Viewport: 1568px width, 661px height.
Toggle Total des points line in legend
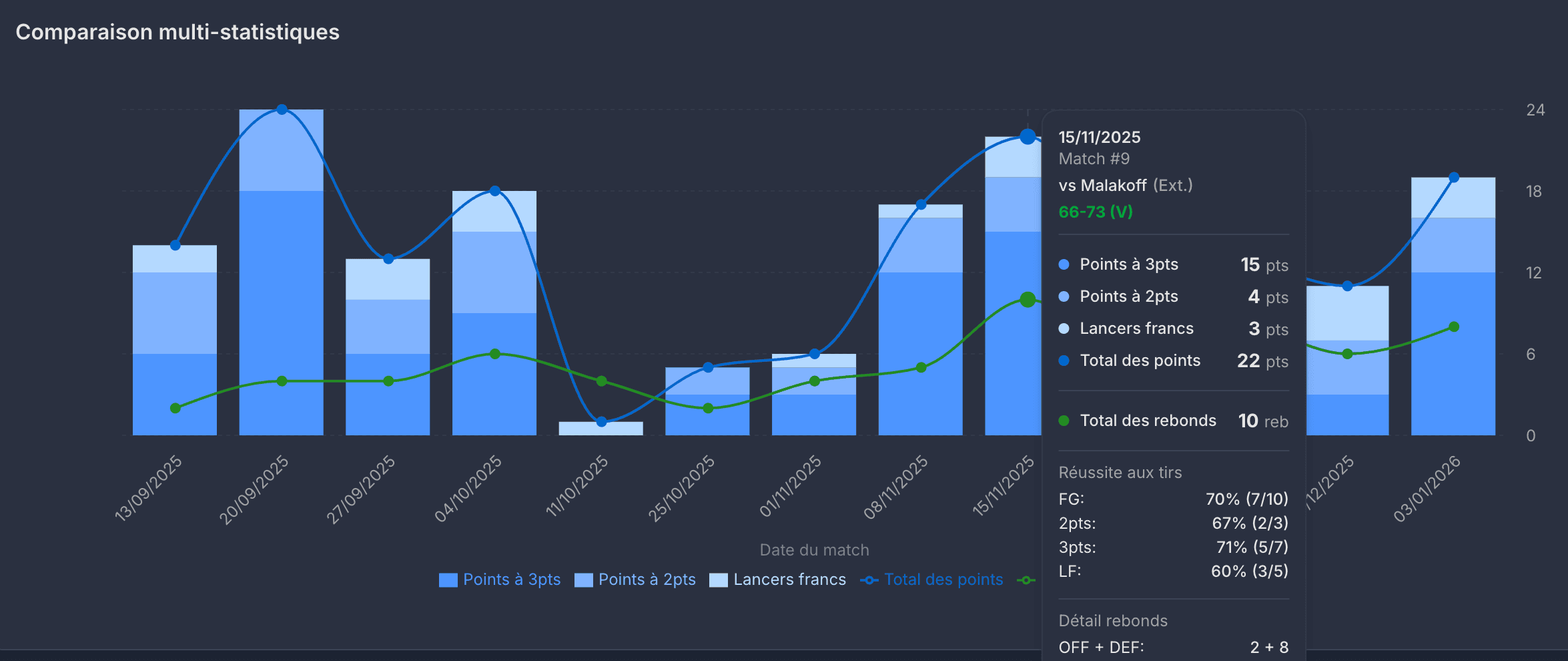[x=931, y=580]
